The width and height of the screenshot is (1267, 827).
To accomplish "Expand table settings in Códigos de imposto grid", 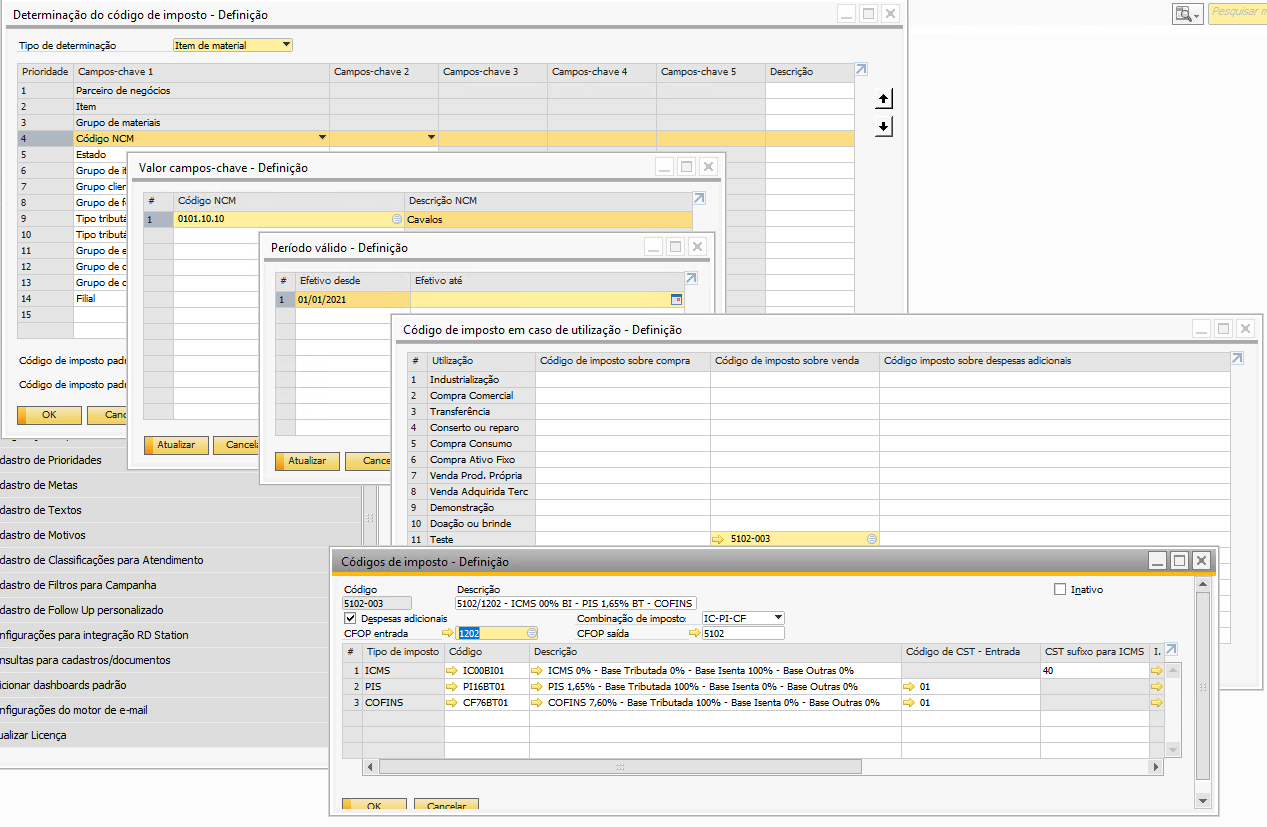I will 1171,649.
